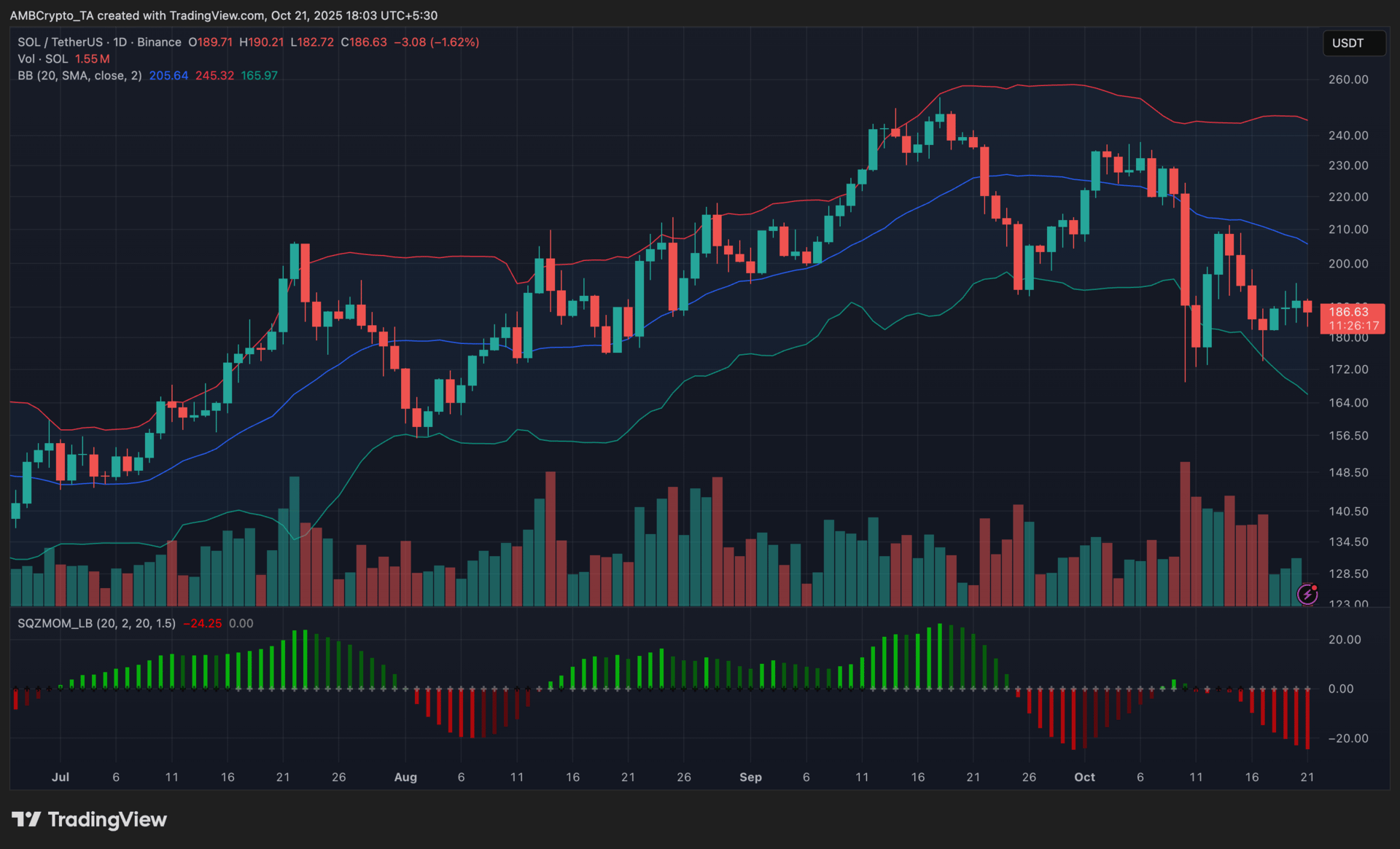1400x849 pixels.
Task: Click the Aug label on time axis
Action: pos(405,777)
